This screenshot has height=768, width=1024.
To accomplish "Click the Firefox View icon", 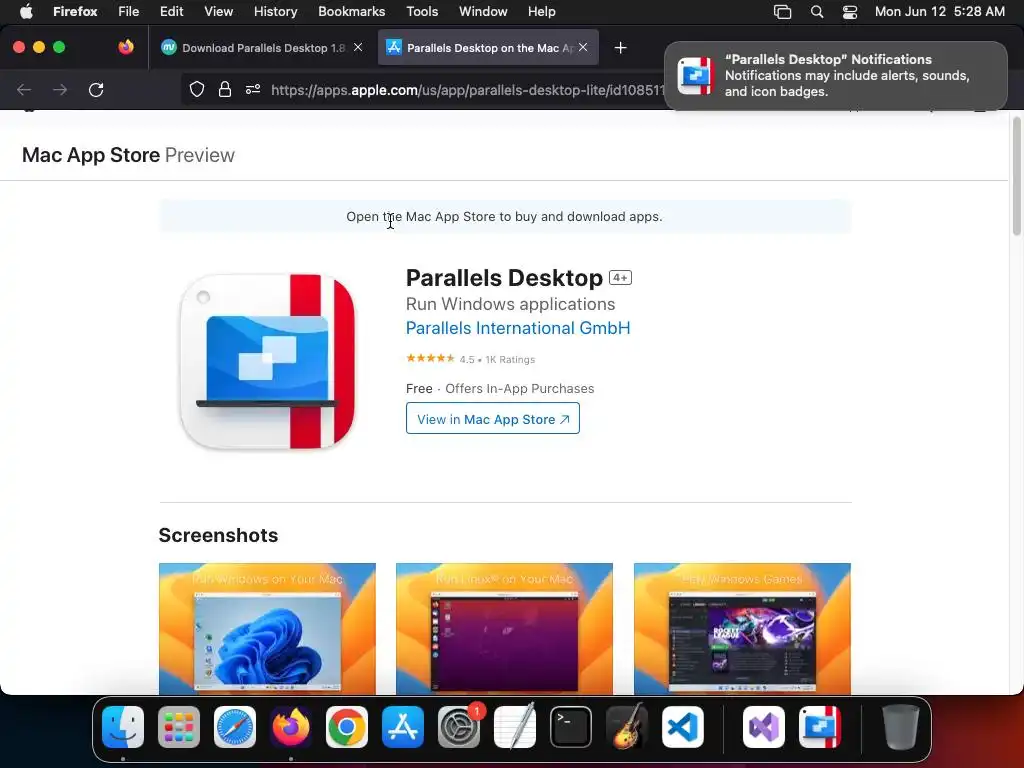I will (126, 47).
